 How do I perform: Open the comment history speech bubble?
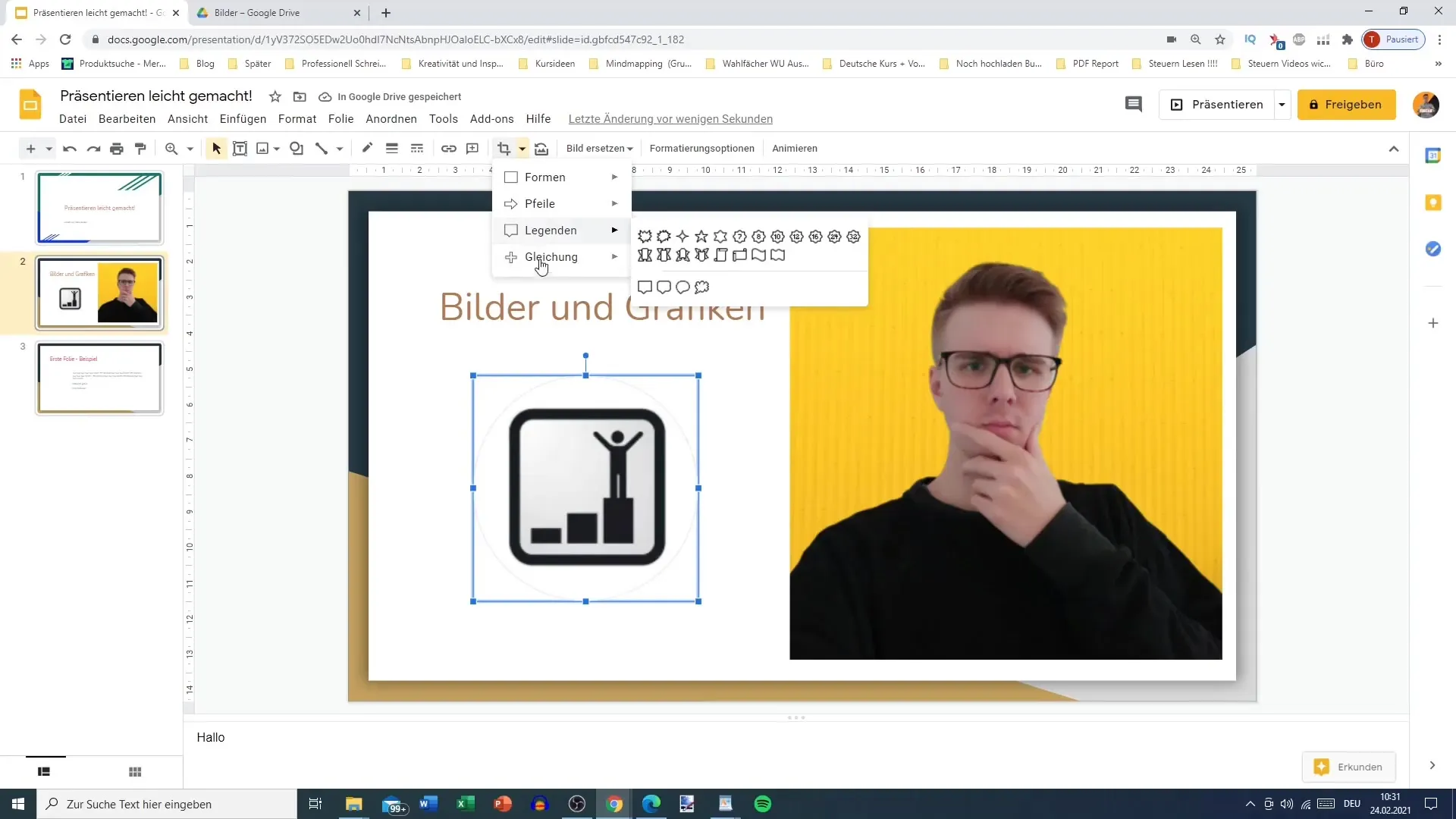click(1133, 105)
